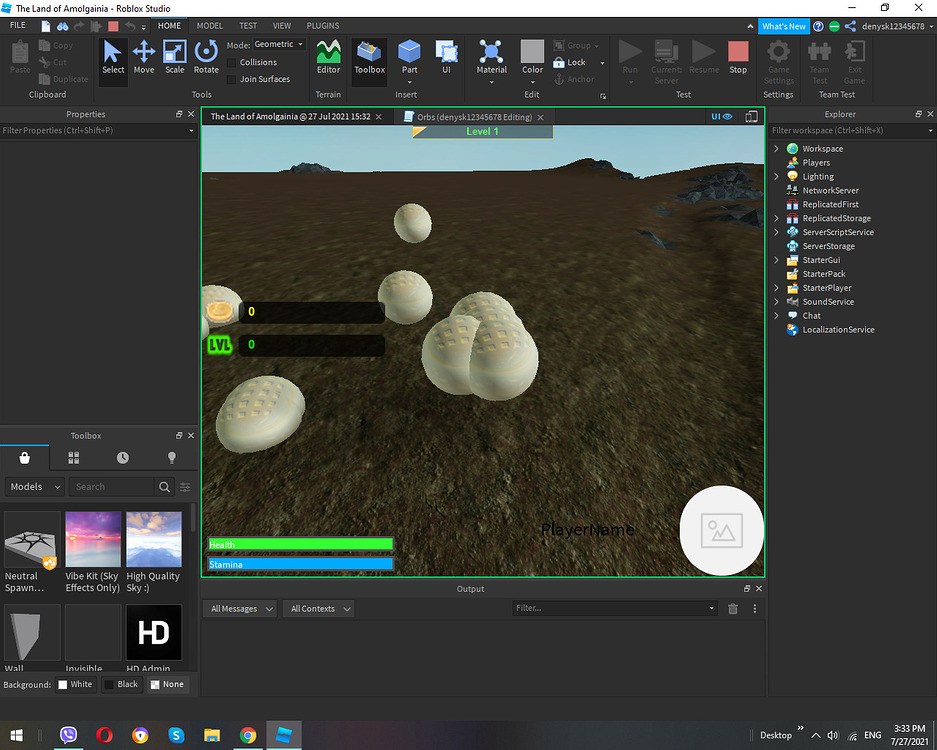
Task: Clear the Output with trash icon
Action: pos(733,608)
